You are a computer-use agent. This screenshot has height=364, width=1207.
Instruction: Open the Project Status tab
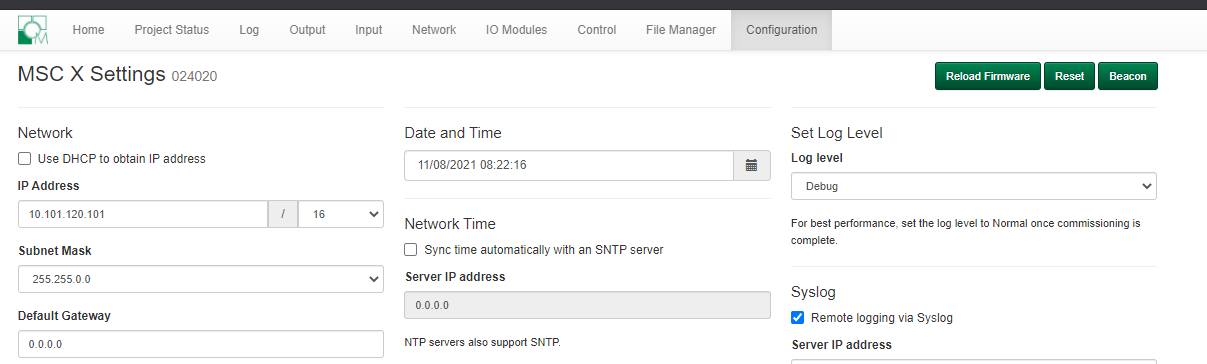pyautogui.click(x=172, y=30)
